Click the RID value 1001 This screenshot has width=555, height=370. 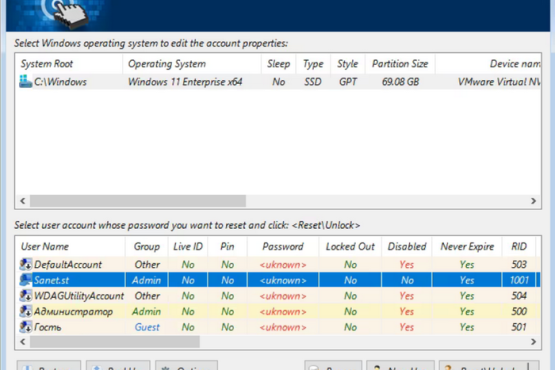coord(519,280)
